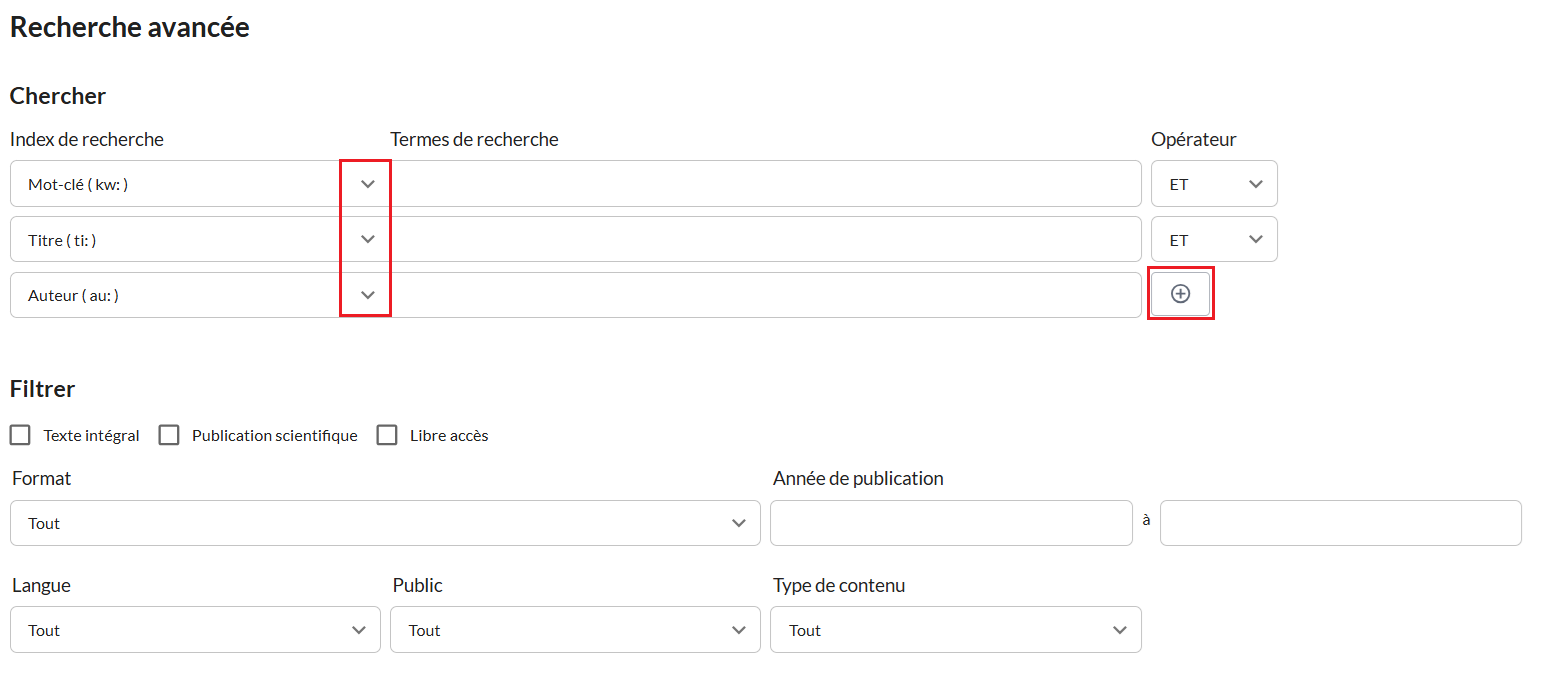Click the keyword search terms field
This screenshot has height=677, width=1549.
pos(765,184)
